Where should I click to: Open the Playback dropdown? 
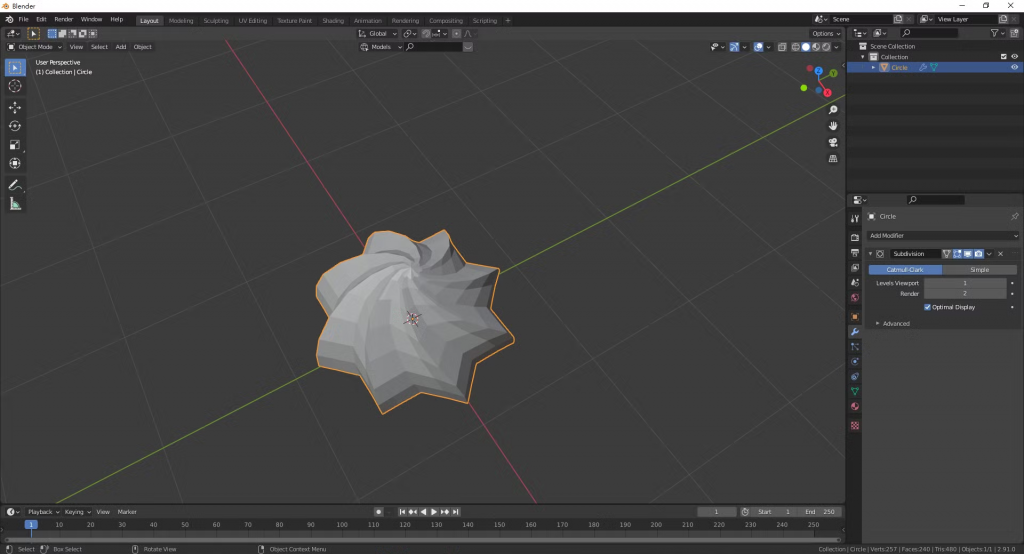[x=43, y=512]
